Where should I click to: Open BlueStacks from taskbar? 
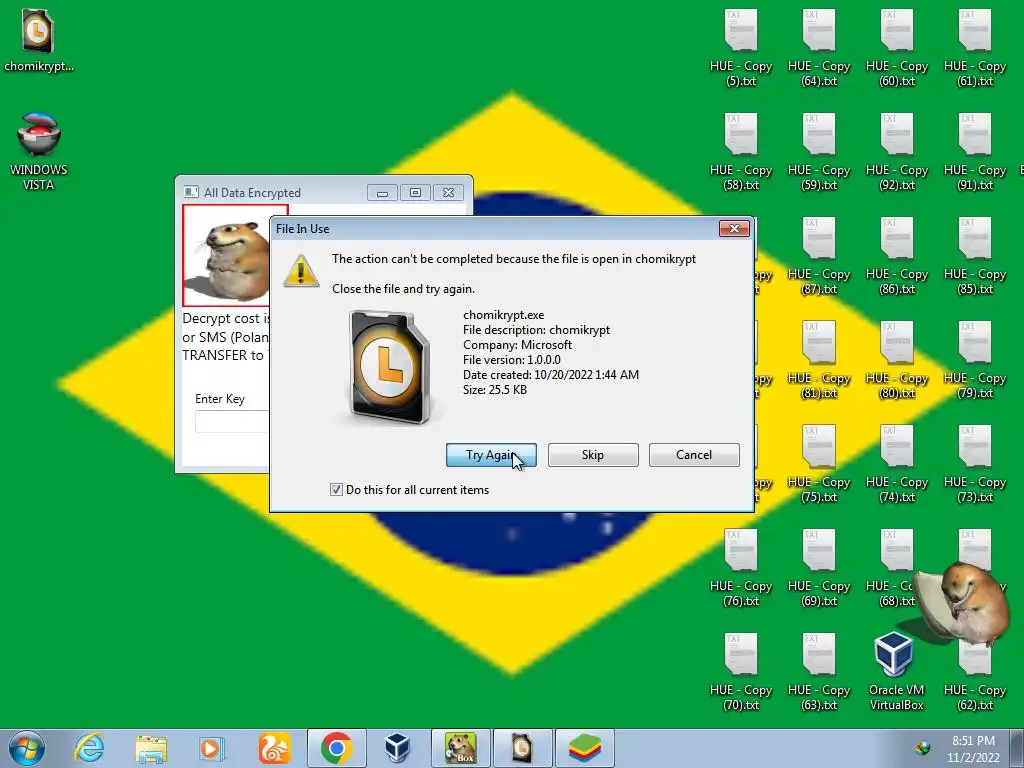pyautogui.click(x=584, y=748)
